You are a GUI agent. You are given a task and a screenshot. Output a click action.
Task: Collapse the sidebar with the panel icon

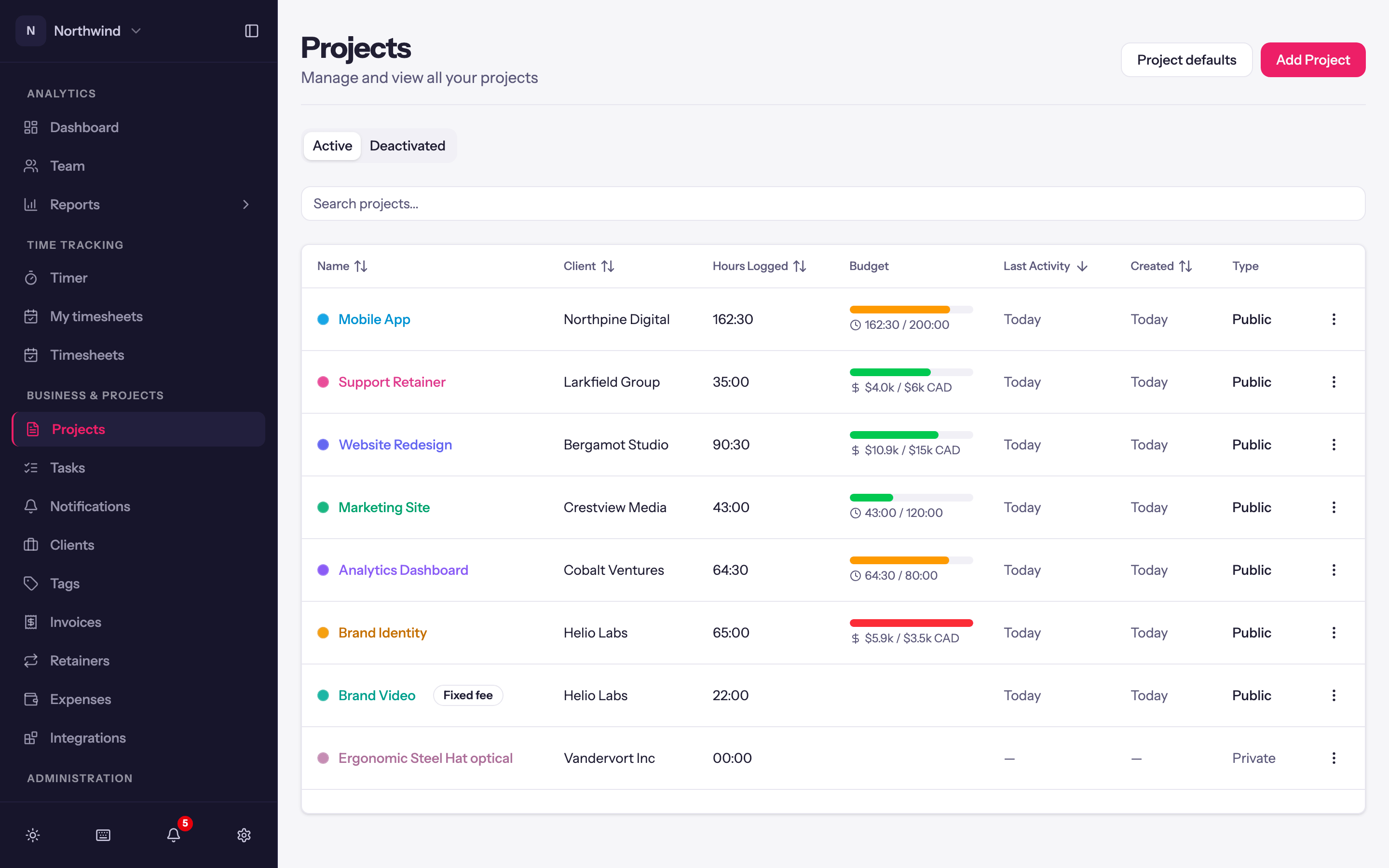point(251,31)
